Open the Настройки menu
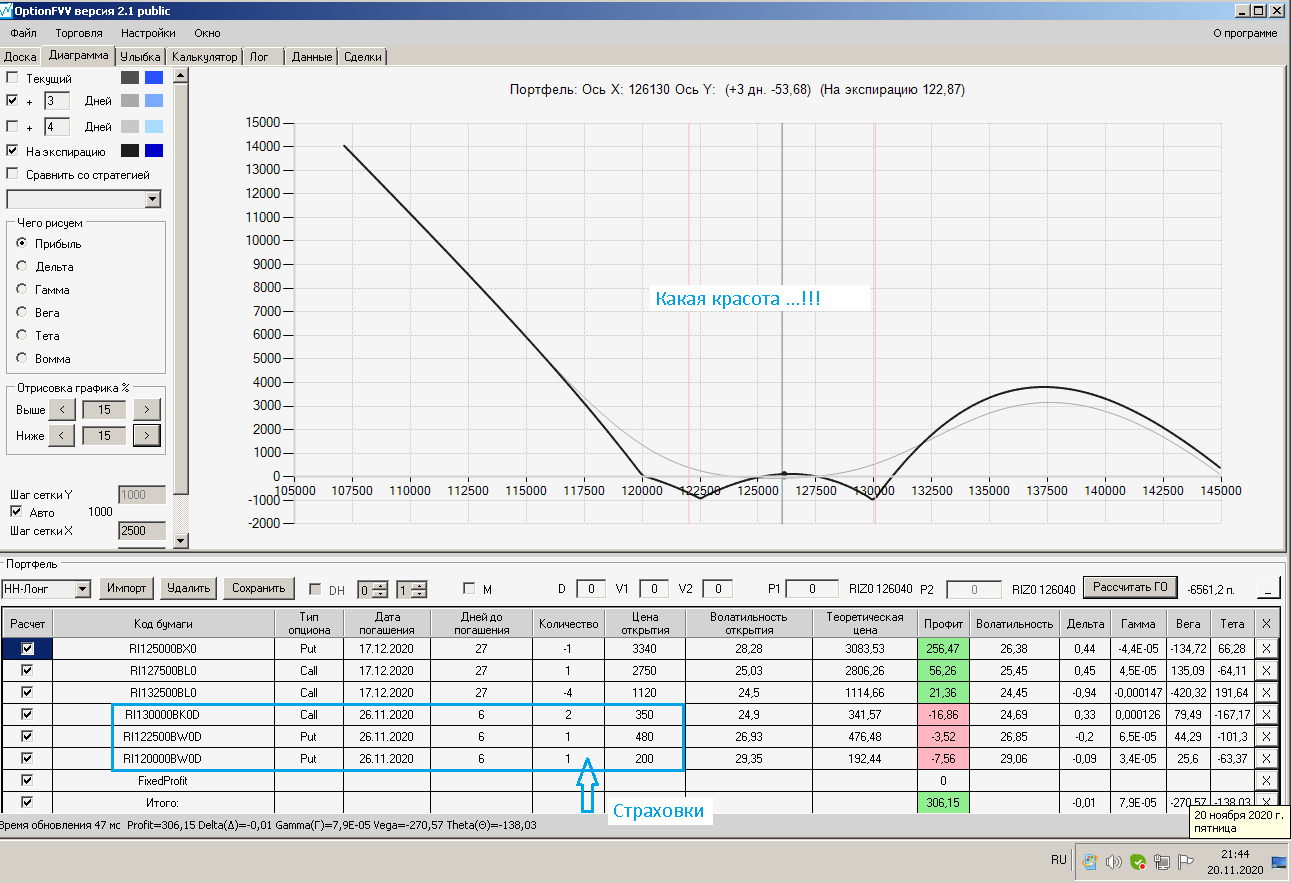Viewport: 1291px width, 883px height. 148,33
